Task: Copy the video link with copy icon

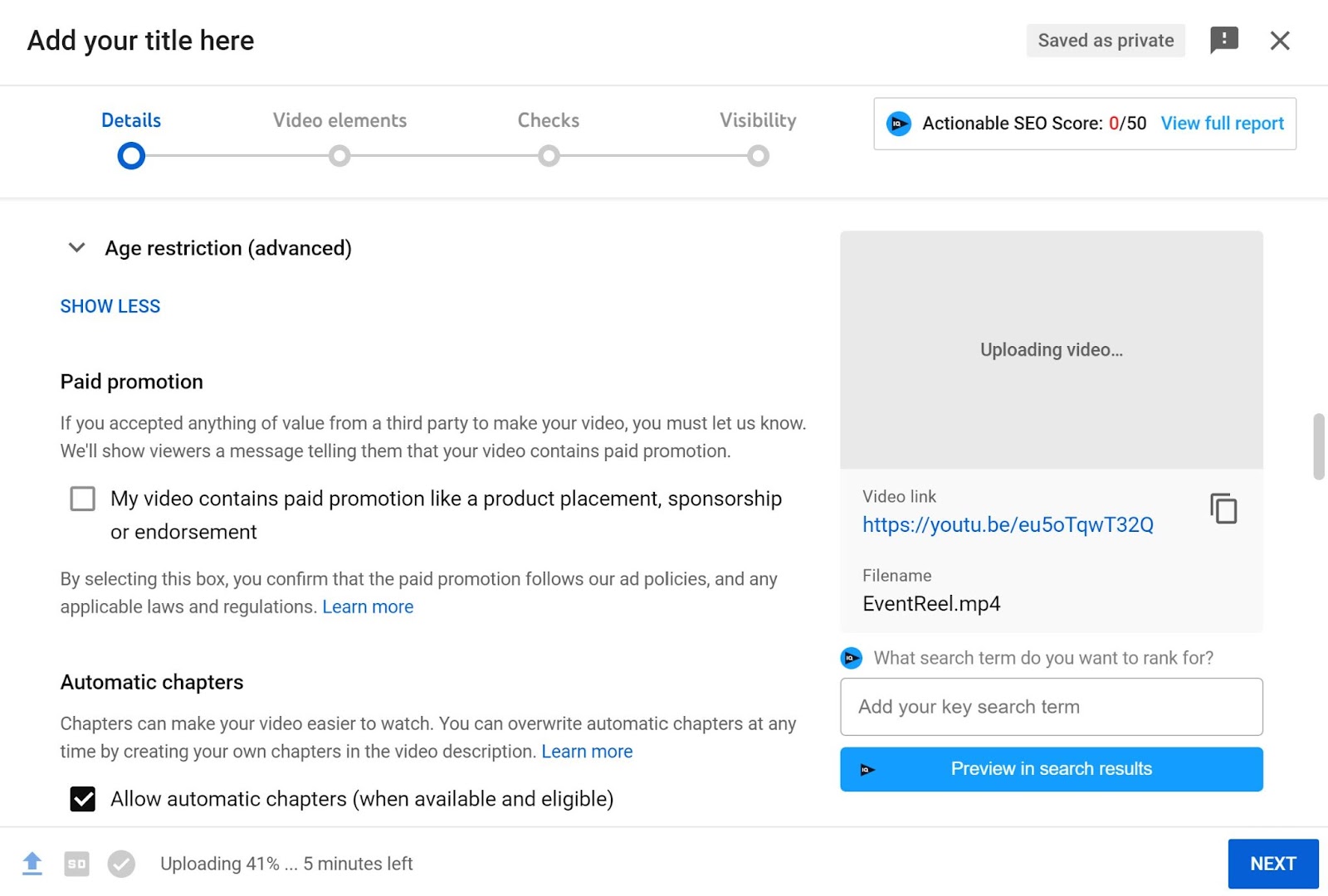Action: click(x=1223, y=509)
